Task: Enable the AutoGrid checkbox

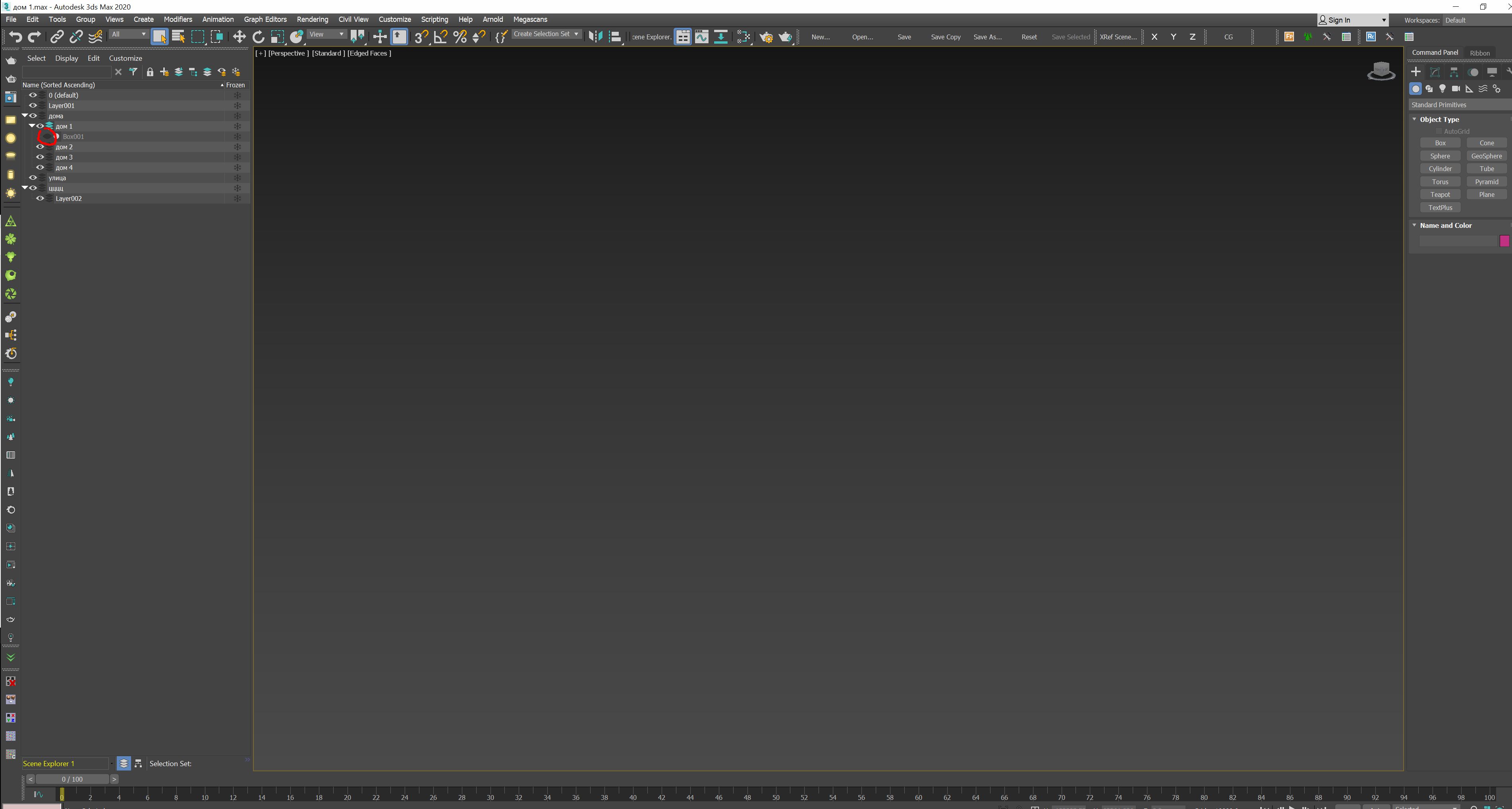Action: [1438, 131]
